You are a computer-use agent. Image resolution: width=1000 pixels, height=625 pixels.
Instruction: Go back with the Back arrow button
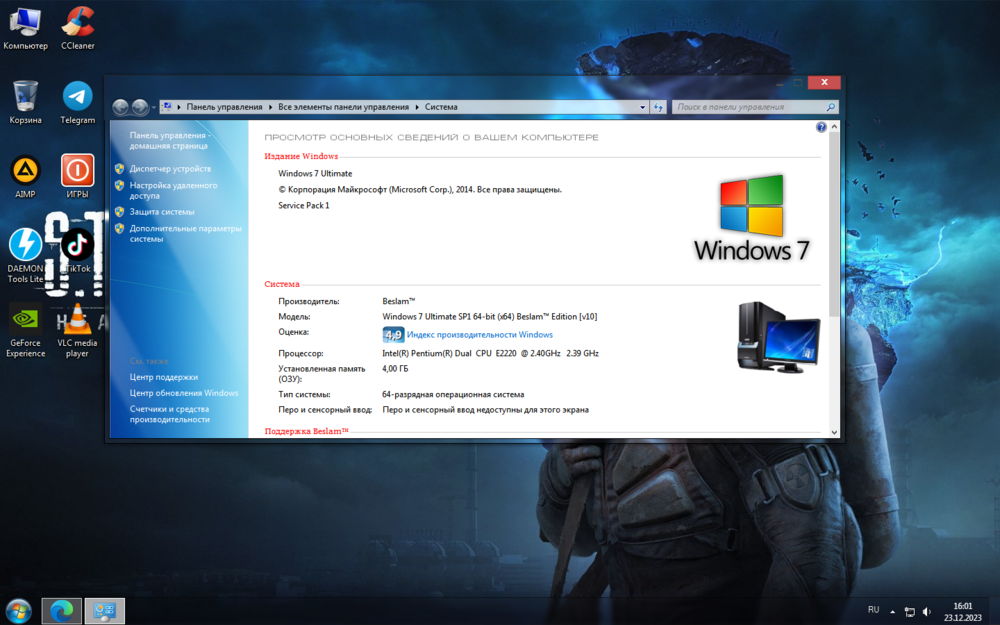120,107
